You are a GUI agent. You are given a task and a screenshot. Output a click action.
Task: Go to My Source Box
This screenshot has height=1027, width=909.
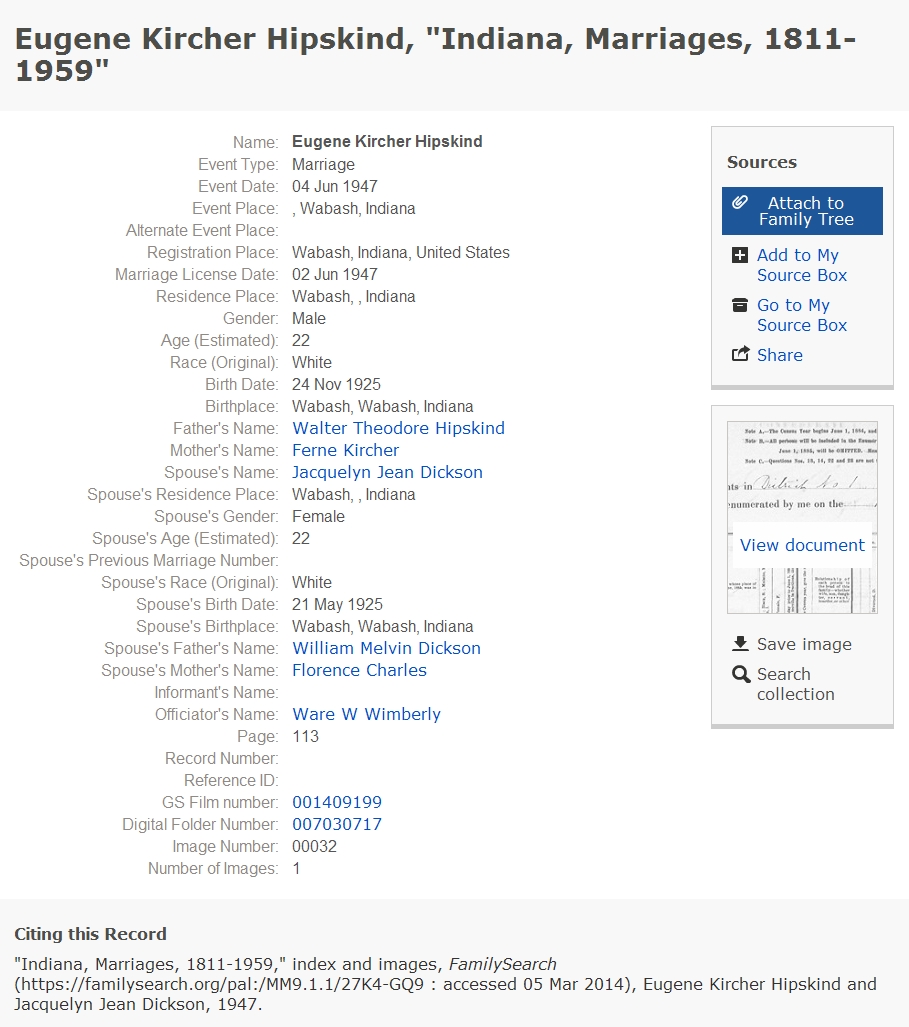(802, 315)
